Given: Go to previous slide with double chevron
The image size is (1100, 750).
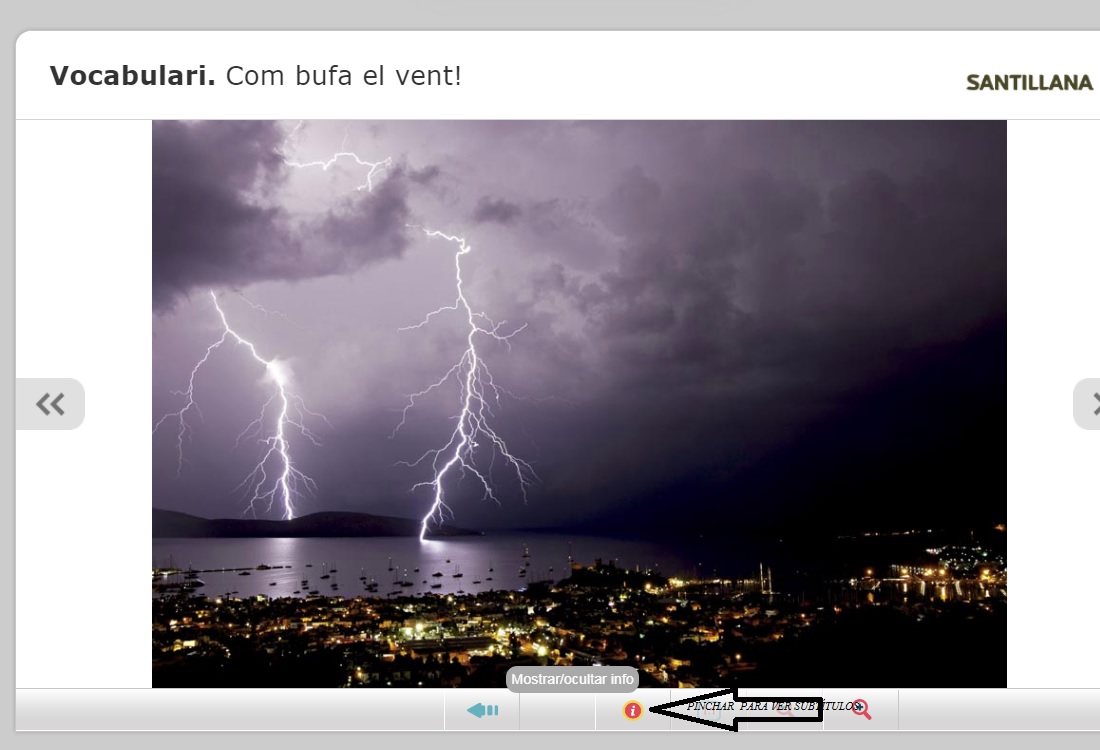Looking at the screenshot, I should [x=50, y=404].
